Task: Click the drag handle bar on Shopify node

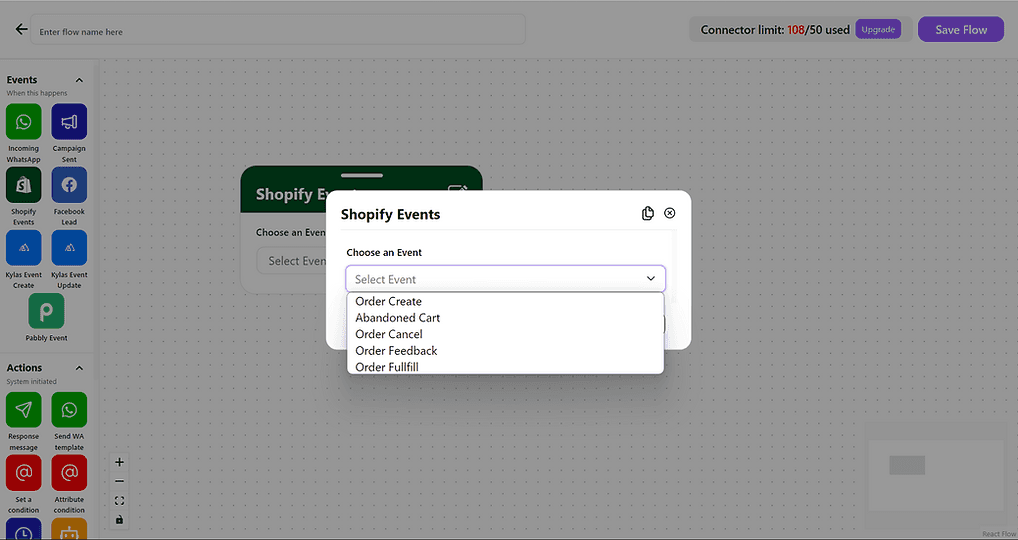Action: (362, 175)
